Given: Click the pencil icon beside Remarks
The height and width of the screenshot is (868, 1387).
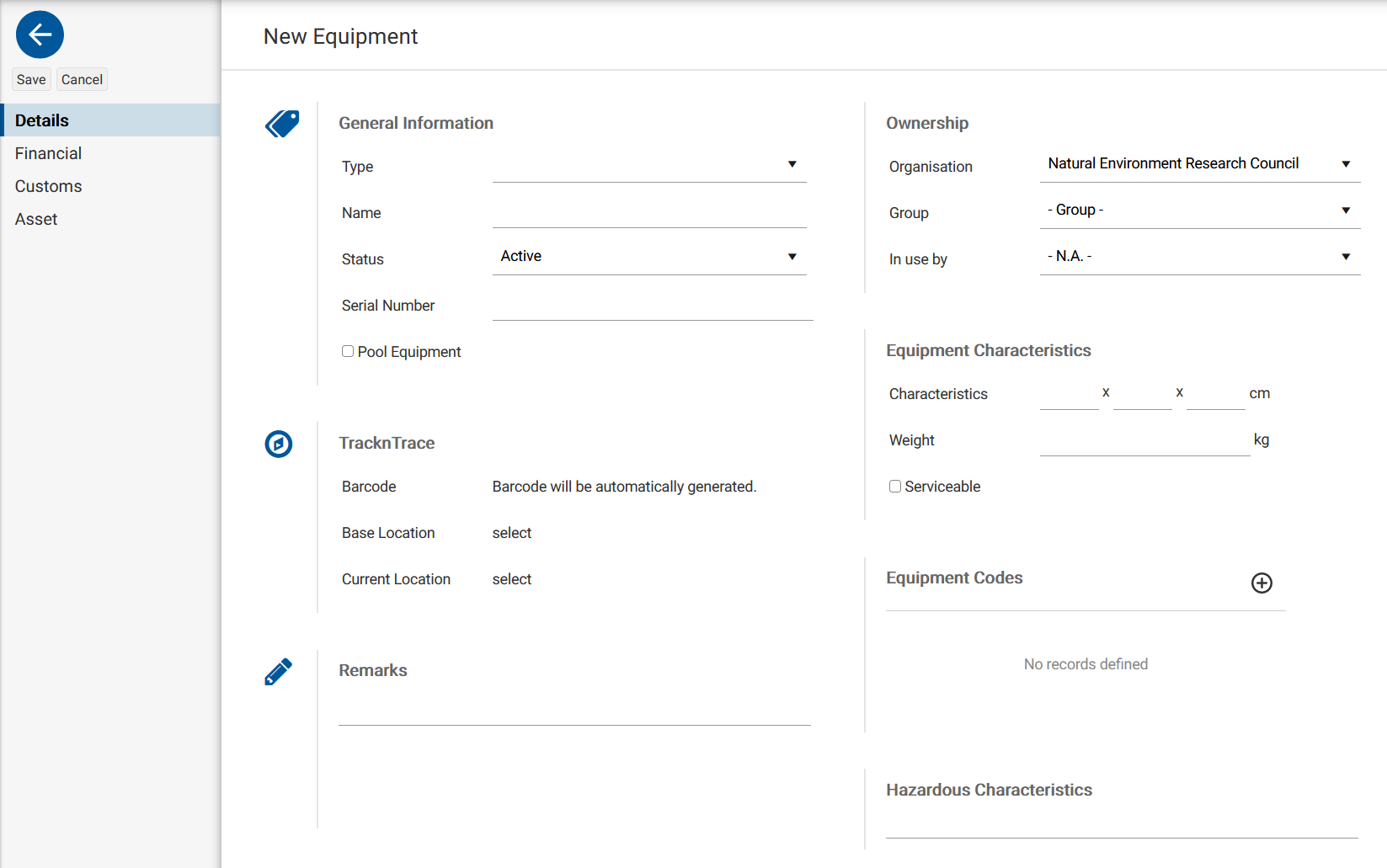Looking at the screenshot, I should tap(279, 671).
